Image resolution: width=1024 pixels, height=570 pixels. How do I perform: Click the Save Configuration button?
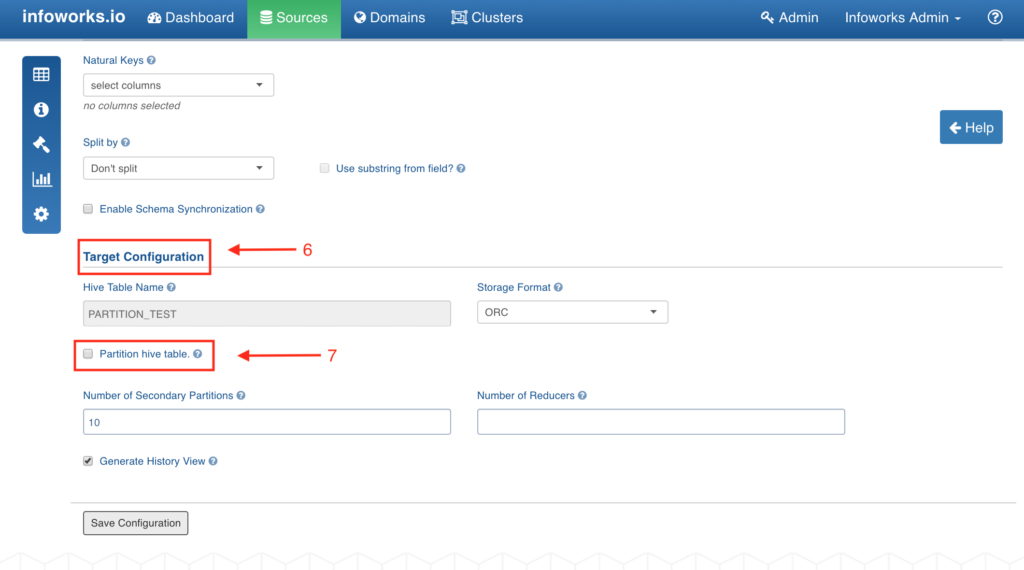point(136,523)
